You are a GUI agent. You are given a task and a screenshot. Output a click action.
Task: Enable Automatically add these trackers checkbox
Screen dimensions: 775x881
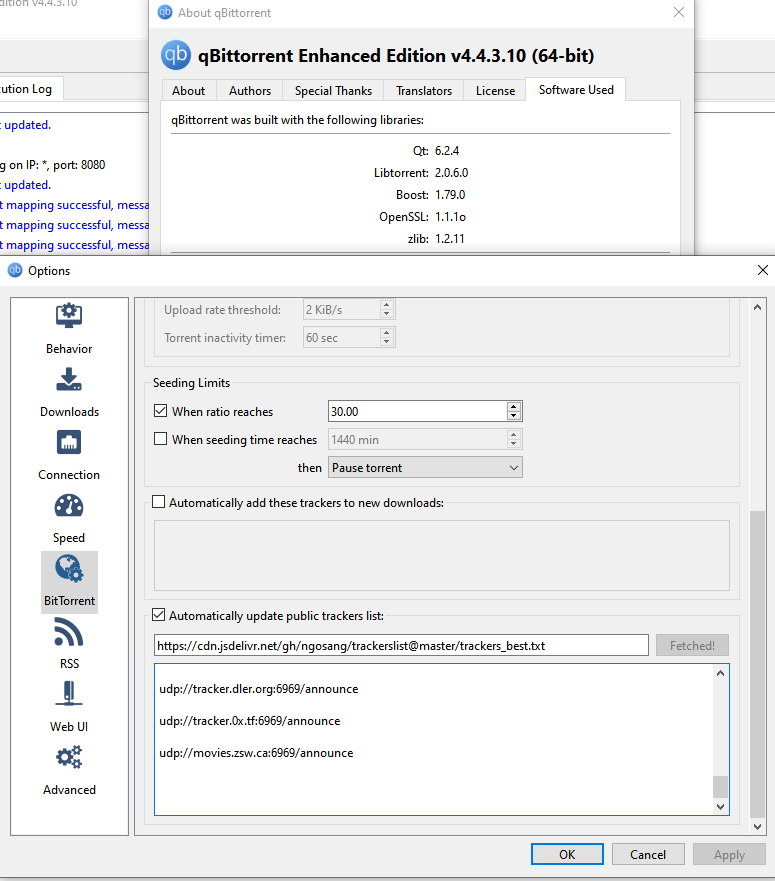pos(159,502)
